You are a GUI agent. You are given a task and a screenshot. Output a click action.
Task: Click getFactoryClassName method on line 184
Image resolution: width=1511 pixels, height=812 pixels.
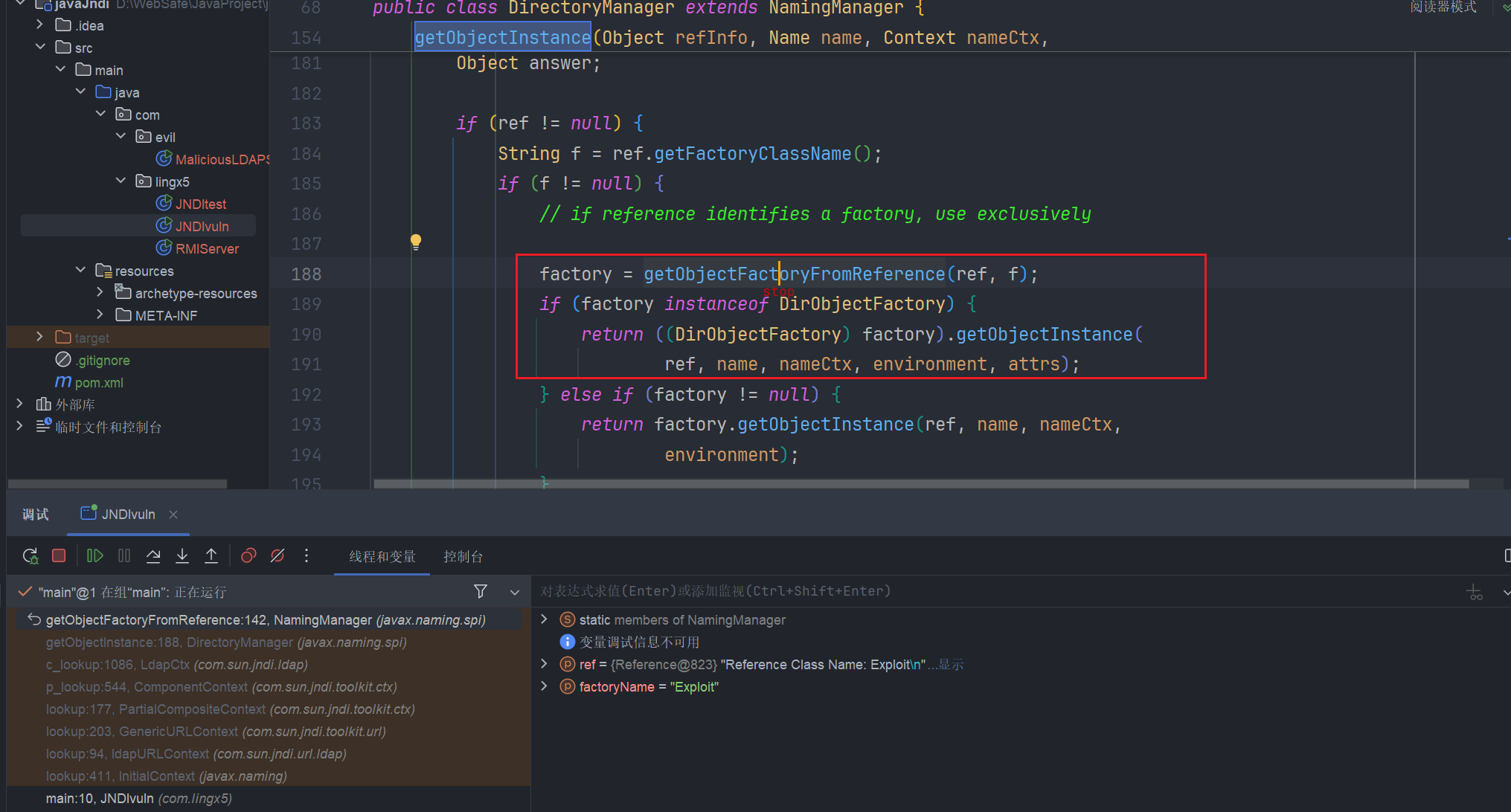click(753, 154)
